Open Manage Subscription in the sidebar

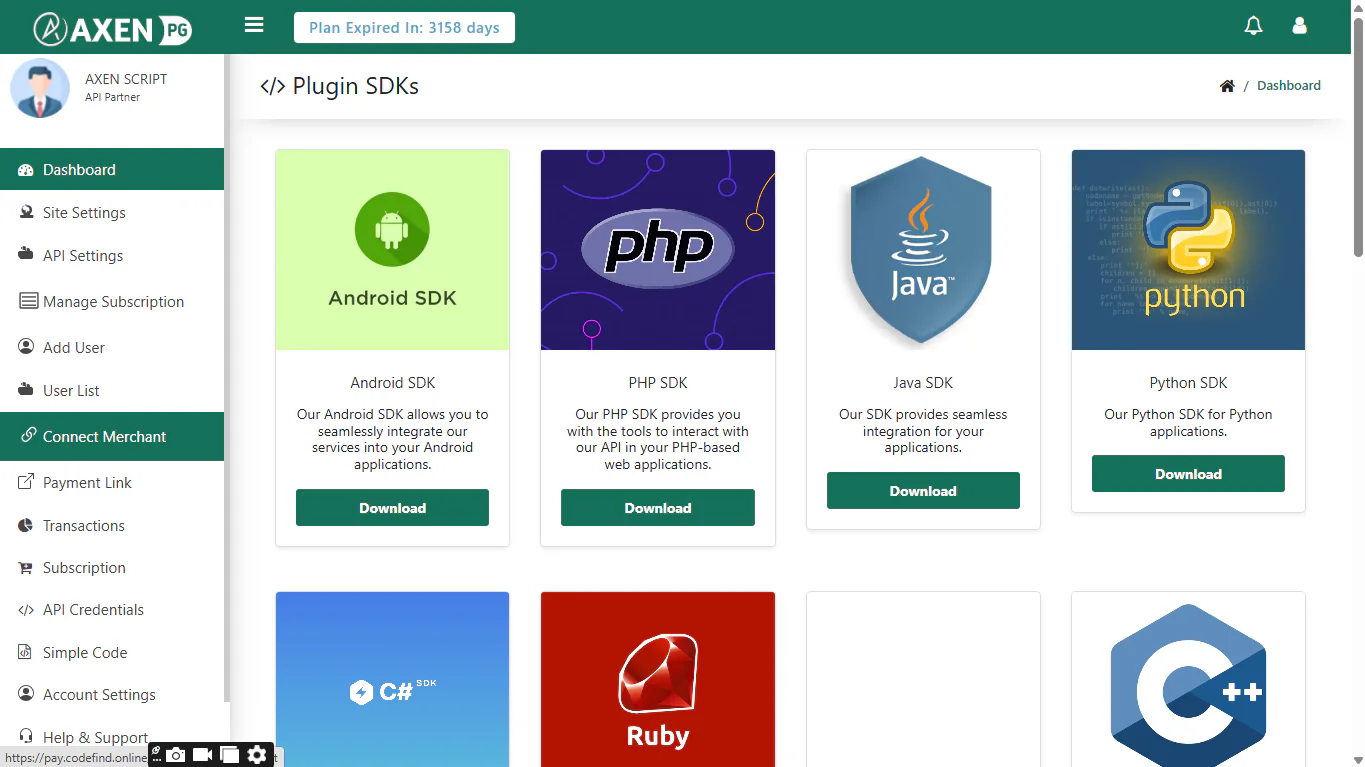pos(112,301)
